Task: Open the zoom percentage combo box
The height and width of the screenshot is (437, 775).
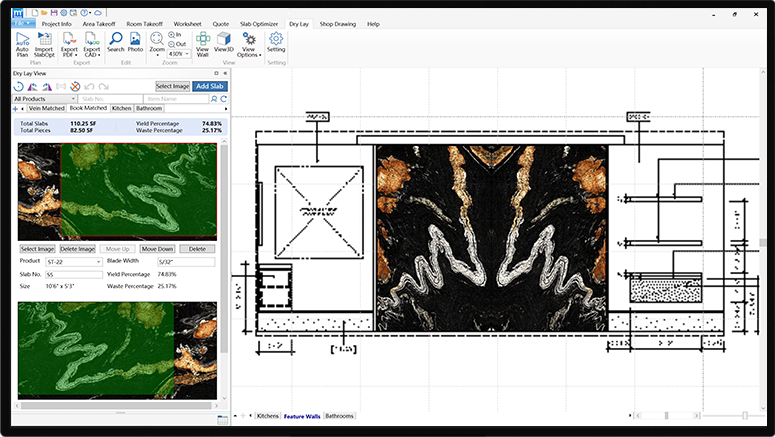Action: point(180,54)
